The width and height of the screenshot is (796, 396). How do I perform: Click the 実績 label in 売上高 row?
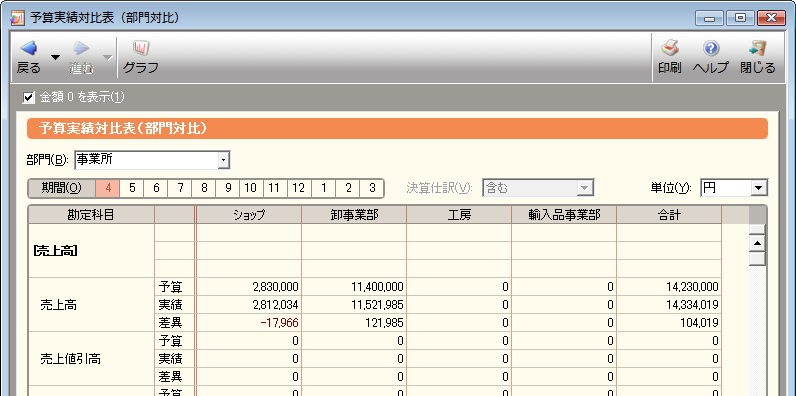click(170, 305)
